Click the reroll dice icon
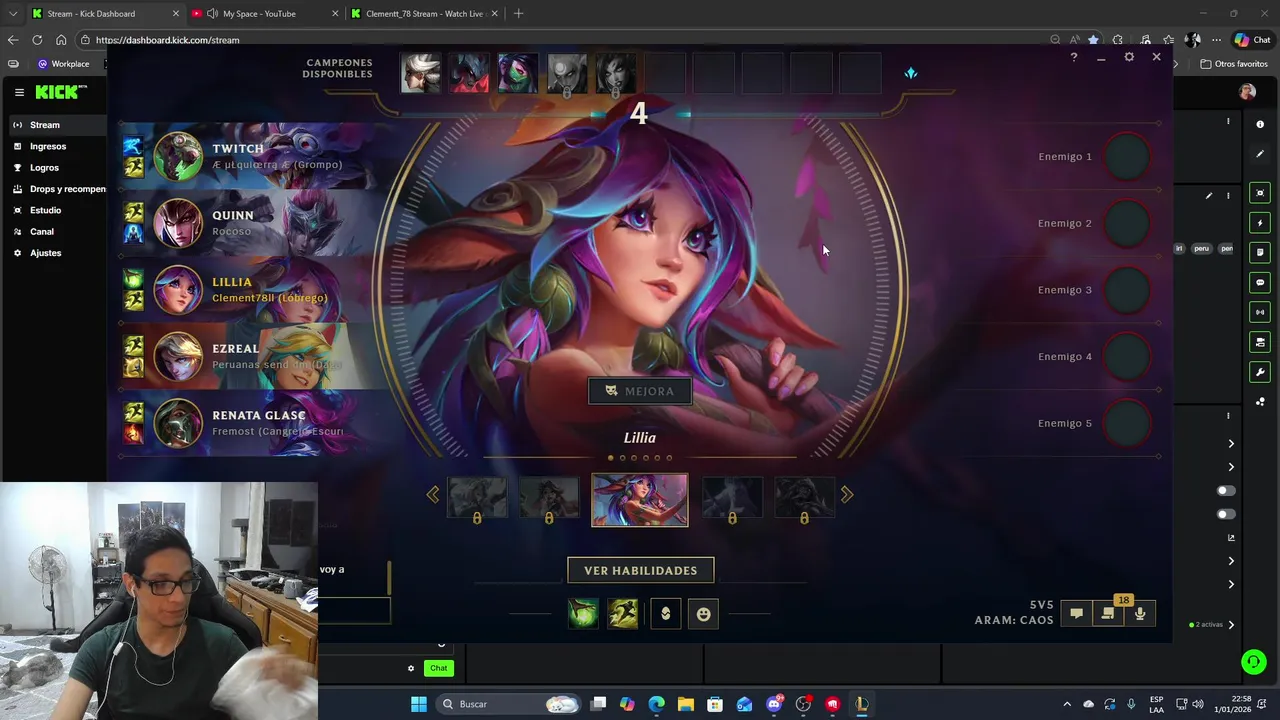1280x720 pixels. [x=910, y=73]
